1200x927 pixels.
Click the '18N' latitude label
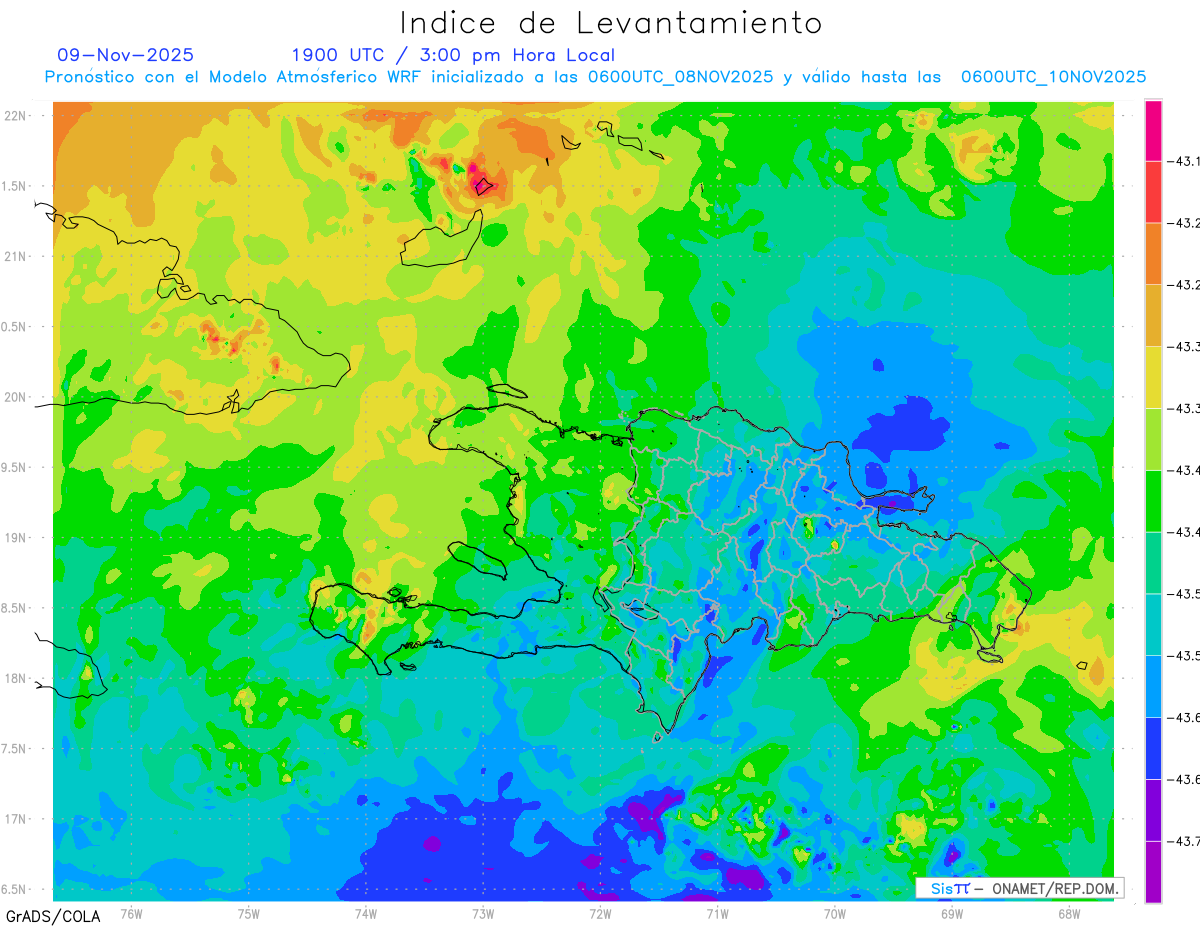pyautogui.click(x=15, y=678)
